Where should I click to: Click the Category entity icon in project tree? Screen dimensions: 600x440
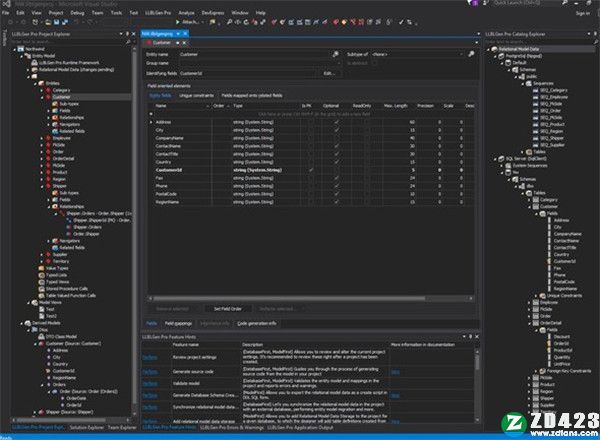(x=49, y=90)
